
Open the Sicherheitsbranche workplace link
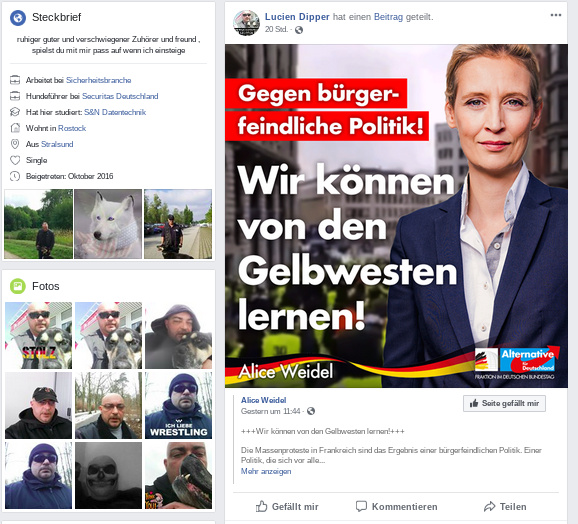[x=98, y=80]
